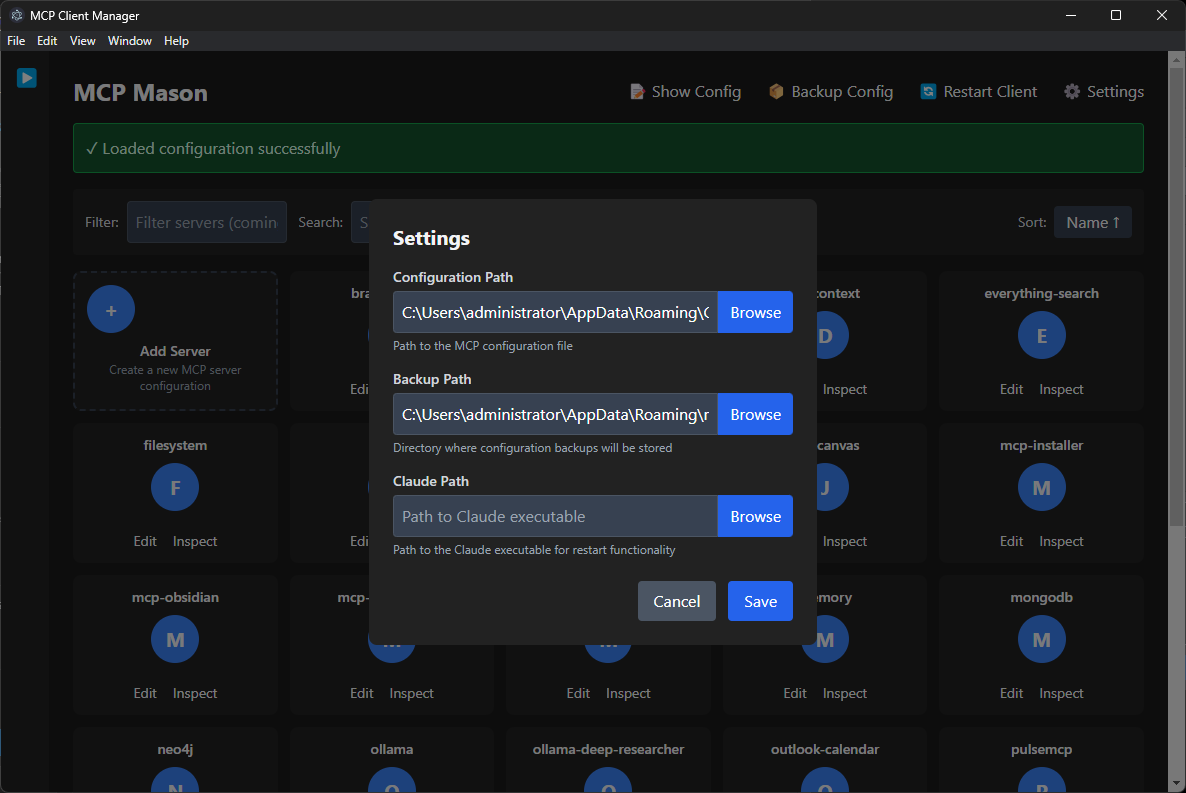Click the mcp-installer M icon
The height and width of the screenshot is (793, 1186).
tap(1041, 487)
